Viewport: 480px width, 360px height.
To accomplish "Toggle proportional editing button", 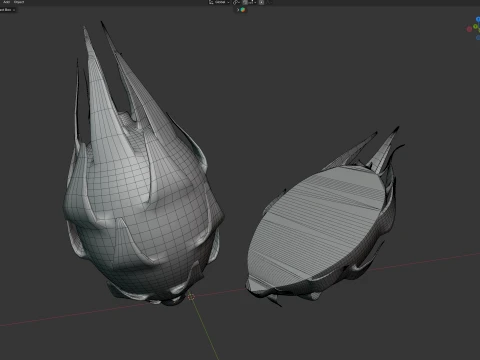I will (262, 2).
